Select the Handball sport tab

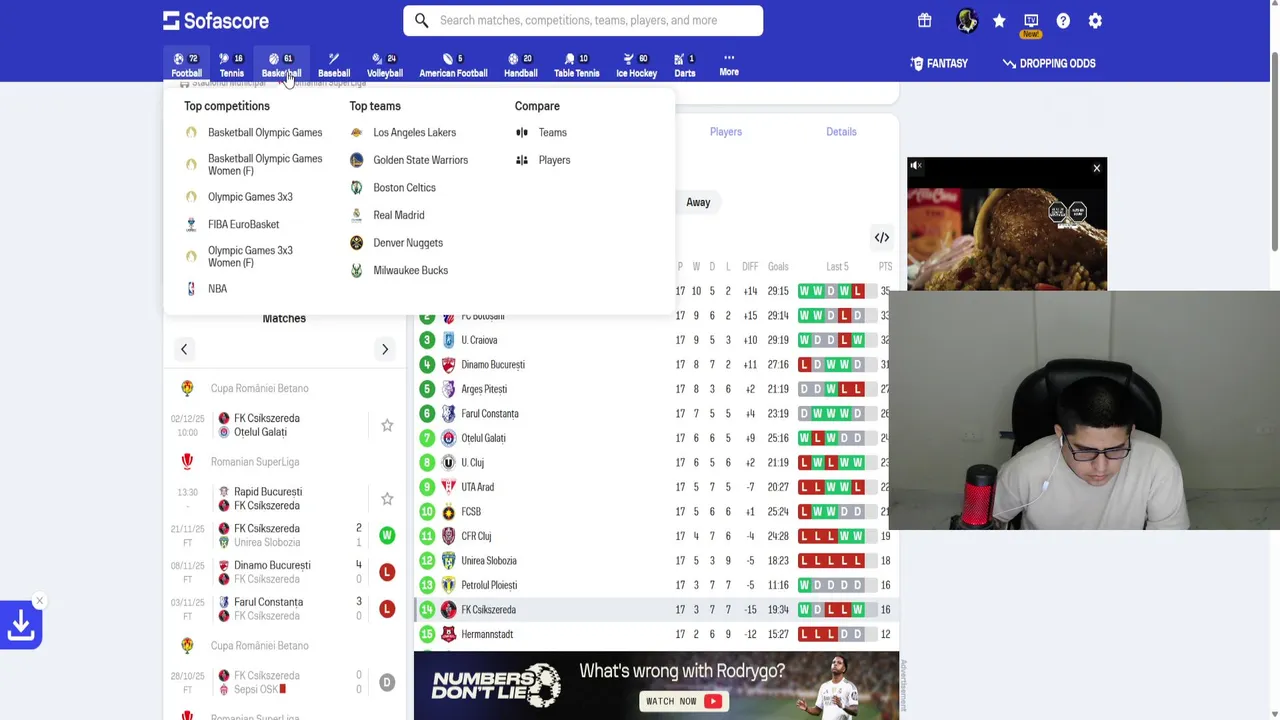click(520, 65)
